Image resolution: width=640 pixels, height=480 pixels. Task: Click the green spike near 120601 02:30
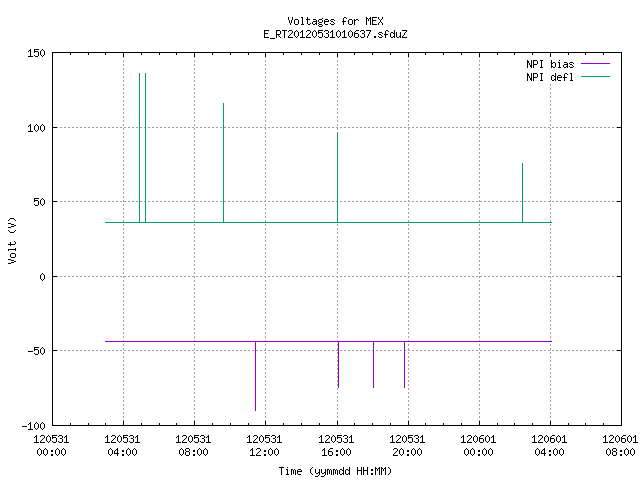(522, 193)
